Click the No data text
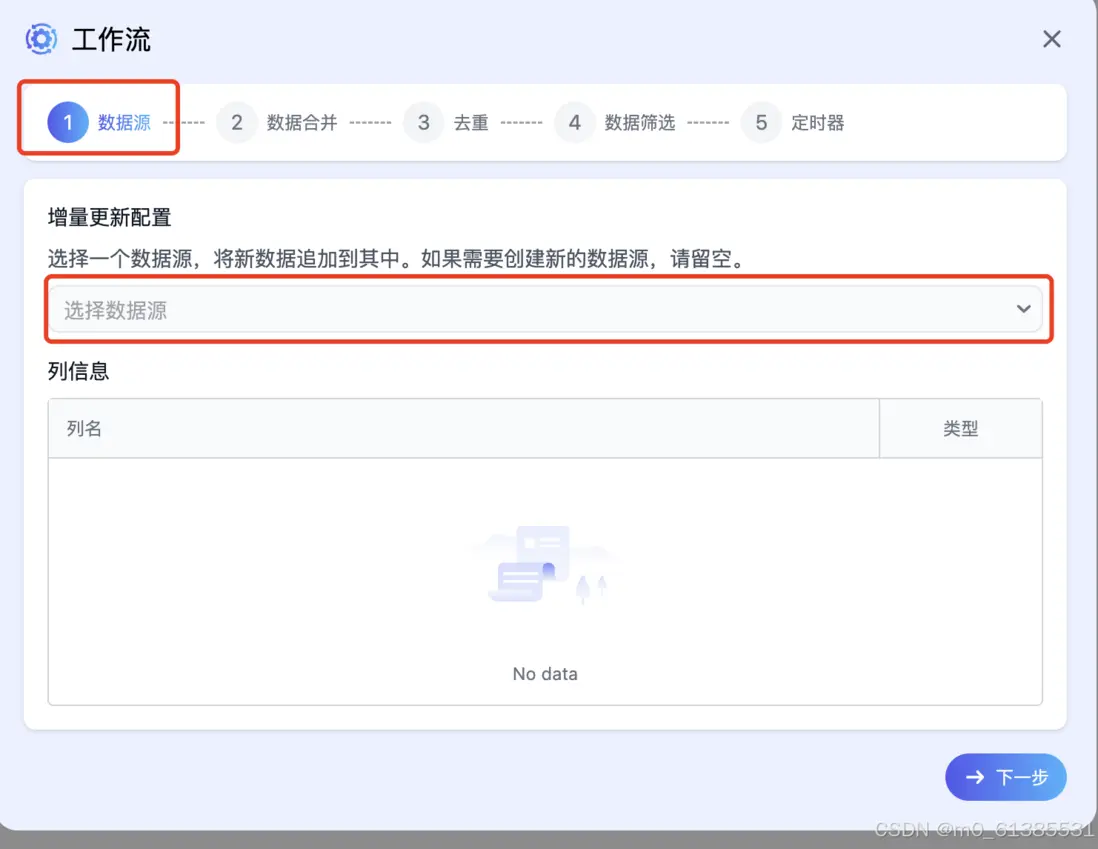Screen dimensions: 1098x849 coord(545,674)
